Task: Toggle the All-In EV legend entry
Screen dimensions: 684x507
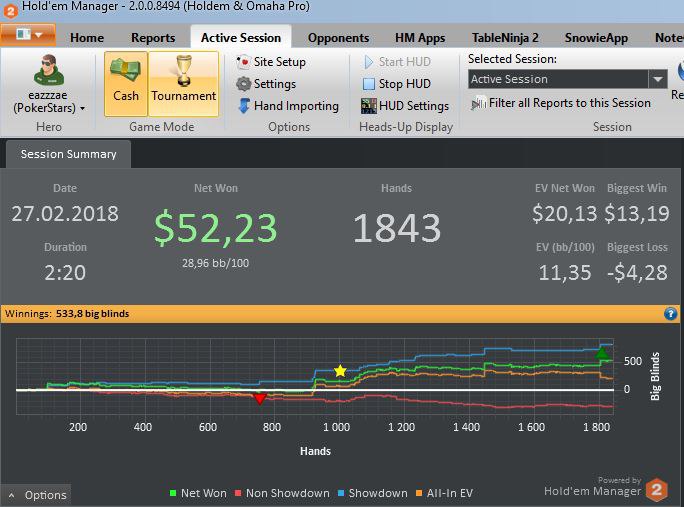Action: coord(444,493)
